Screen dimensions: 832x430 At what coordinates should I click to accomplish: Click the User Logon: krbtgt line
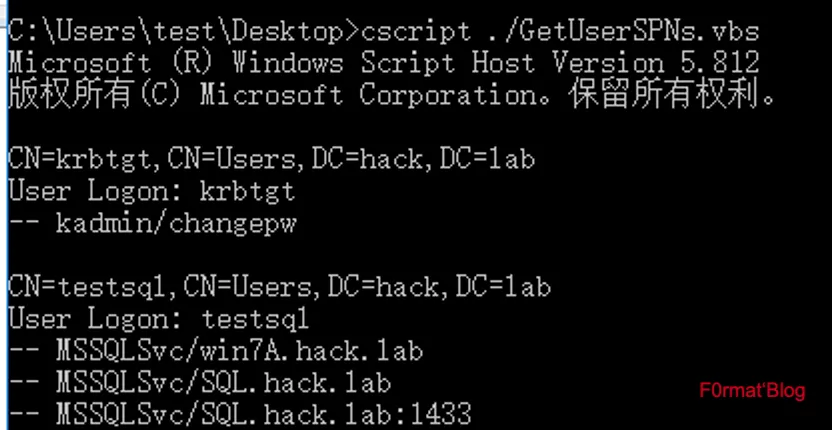click(x=151, y=191)
